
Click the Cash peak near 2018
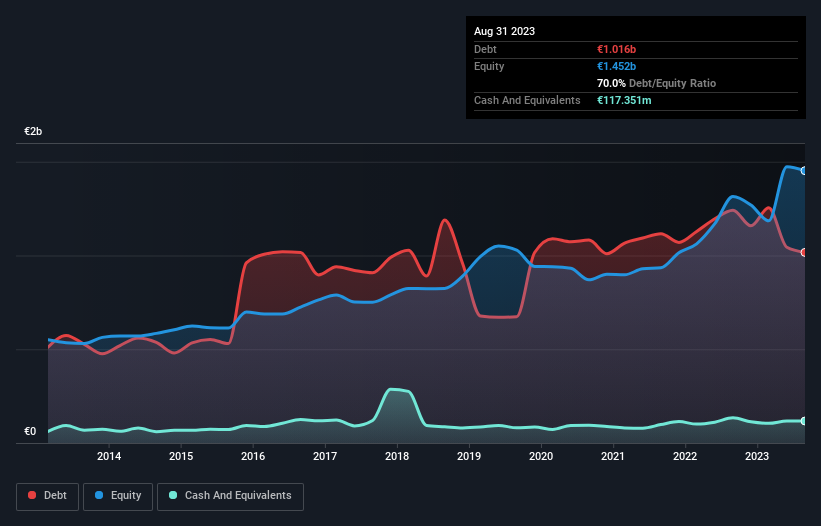click(x=393, y=390)
